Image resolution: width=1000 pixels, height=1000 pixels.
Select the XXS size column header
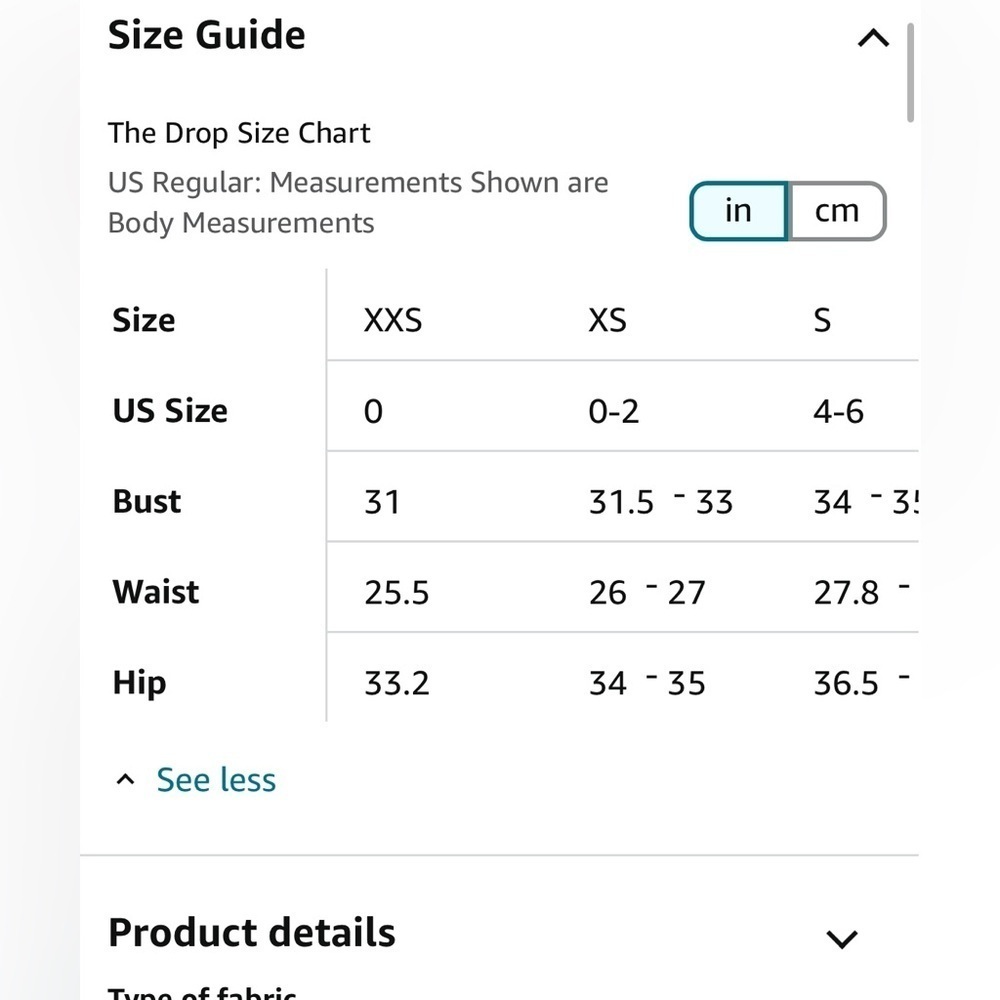point(393,320)
